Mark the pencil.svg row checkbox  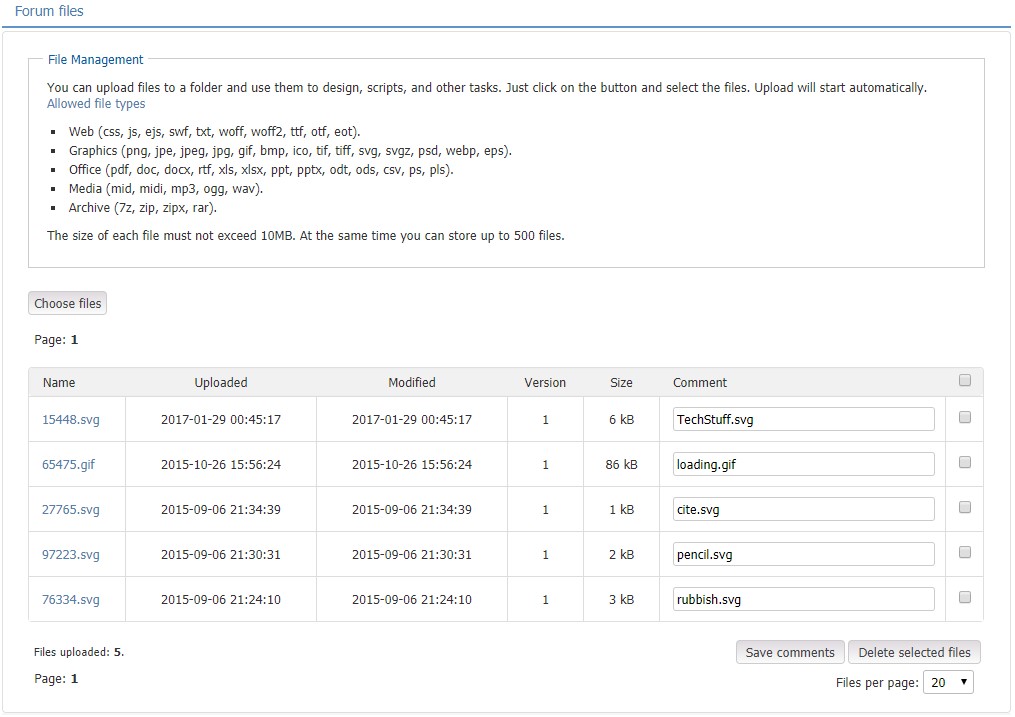[964, 552]
